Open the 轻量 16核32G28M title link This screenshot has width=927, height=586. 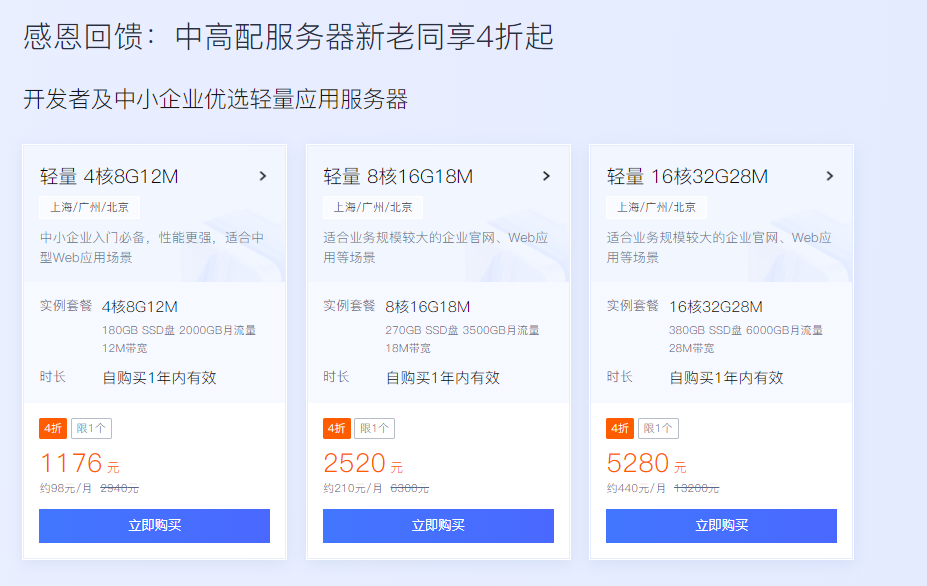[x=687, y=176]
